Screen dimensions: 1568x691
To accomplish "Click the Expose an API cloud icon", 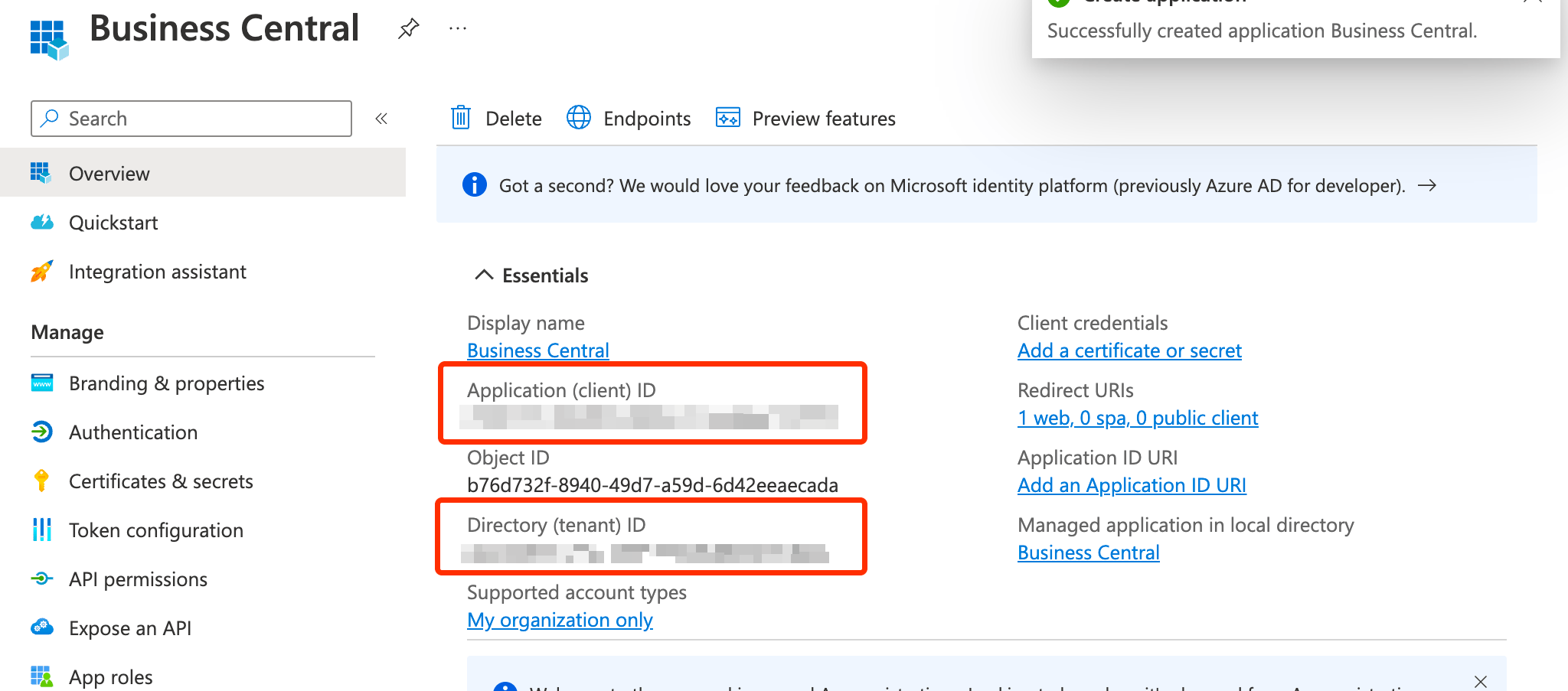I will click(42, 627).
